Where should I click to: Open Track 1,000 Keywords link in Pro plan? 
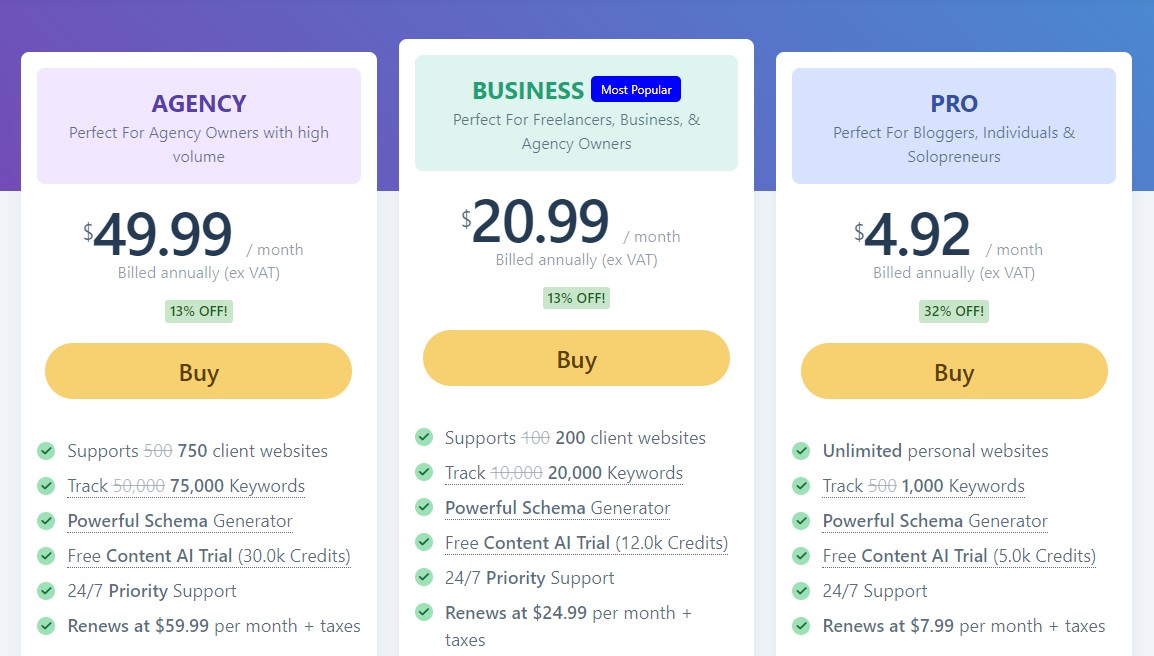924,486
